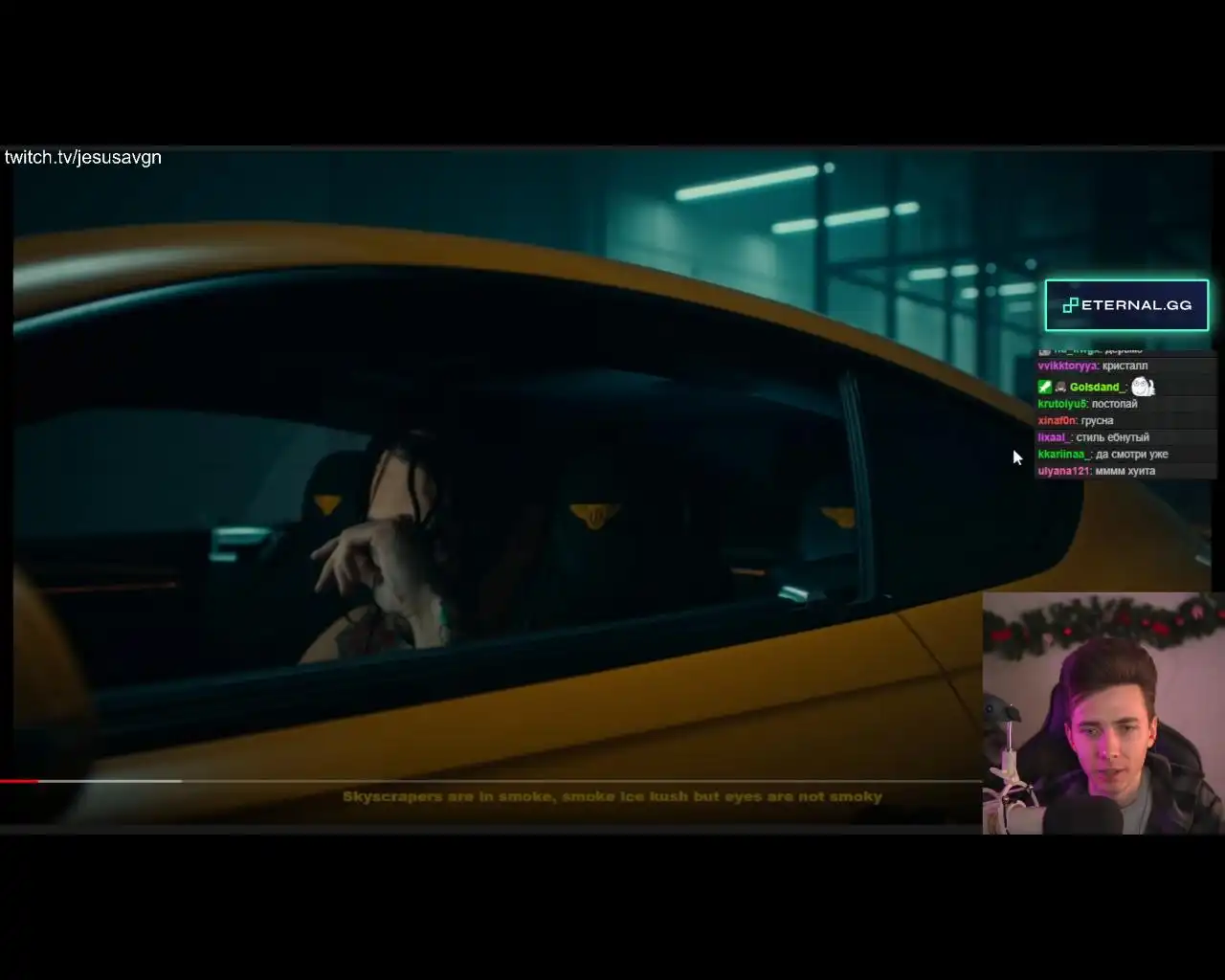Click the chat message 'да смотри уже'
Screen dimensions: 1225x980
1132,455
